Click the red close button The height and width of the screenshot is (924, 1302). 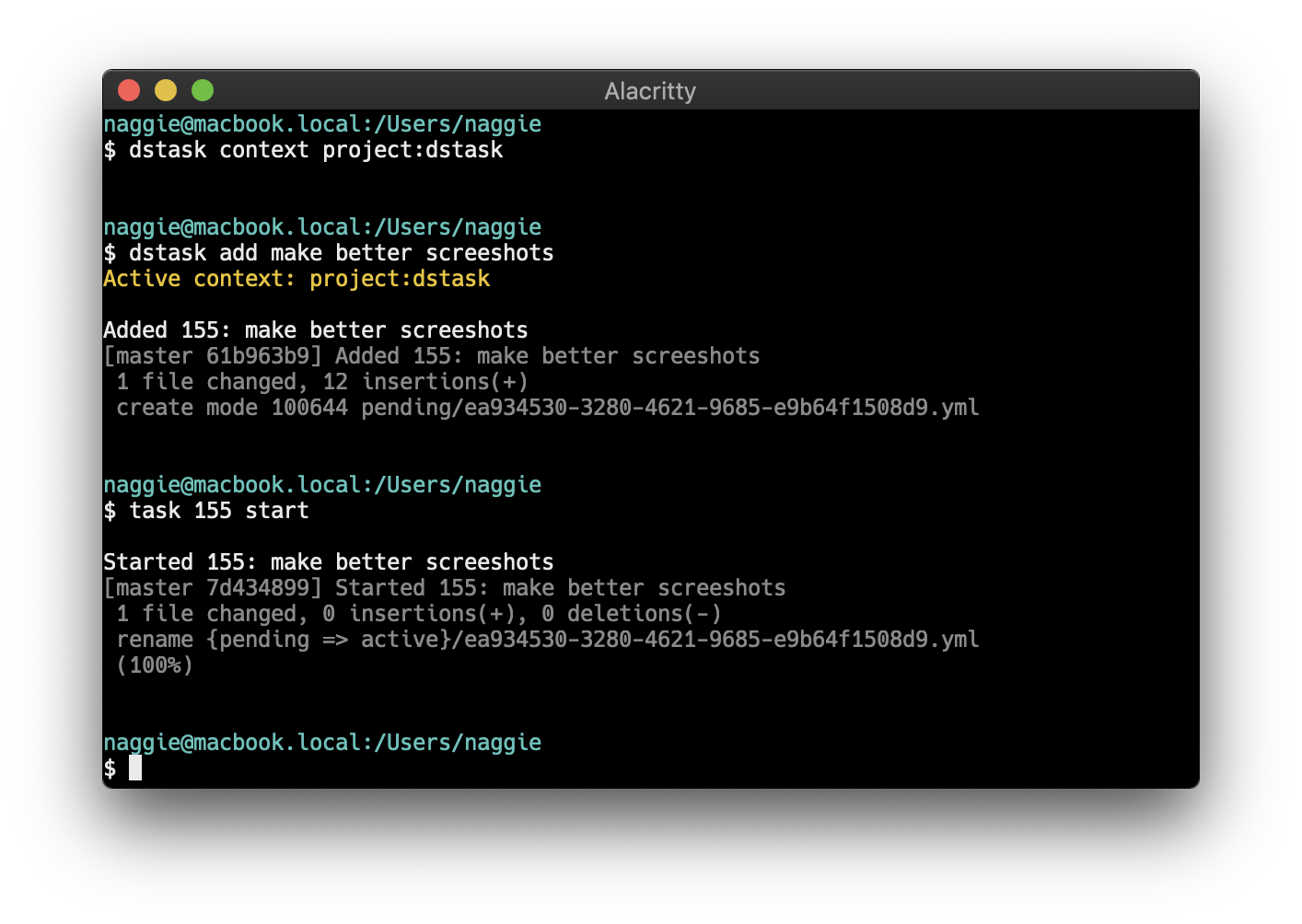pyautogui.click(x=128, y=89)
